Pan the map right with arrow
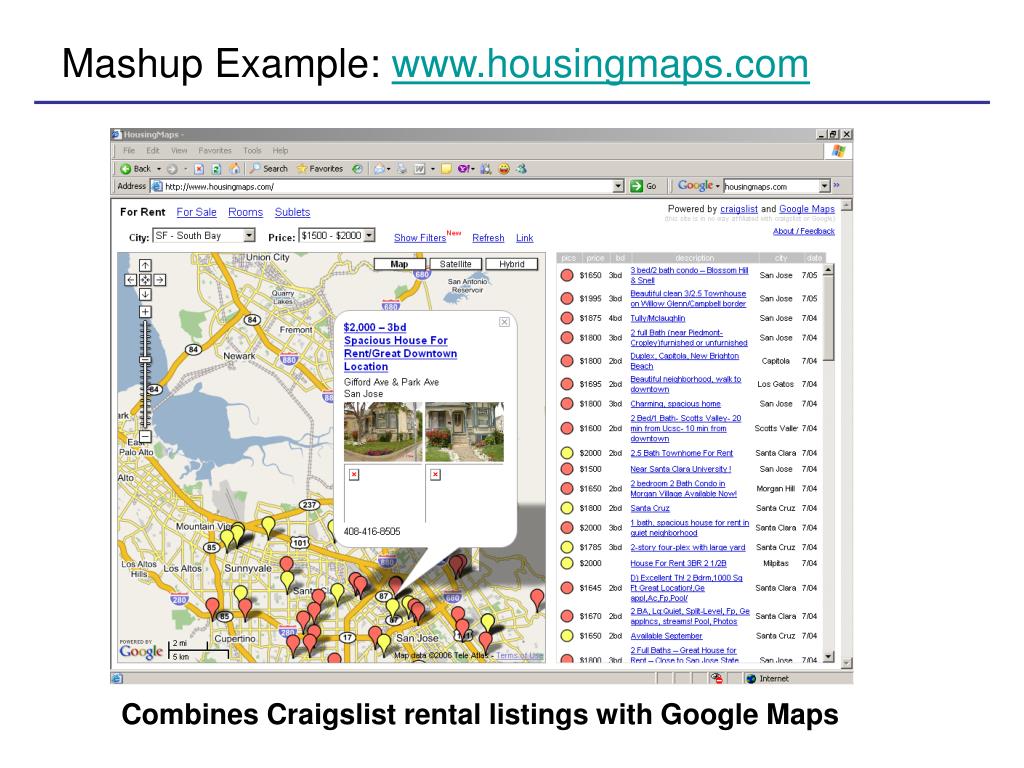 [159, 280]
